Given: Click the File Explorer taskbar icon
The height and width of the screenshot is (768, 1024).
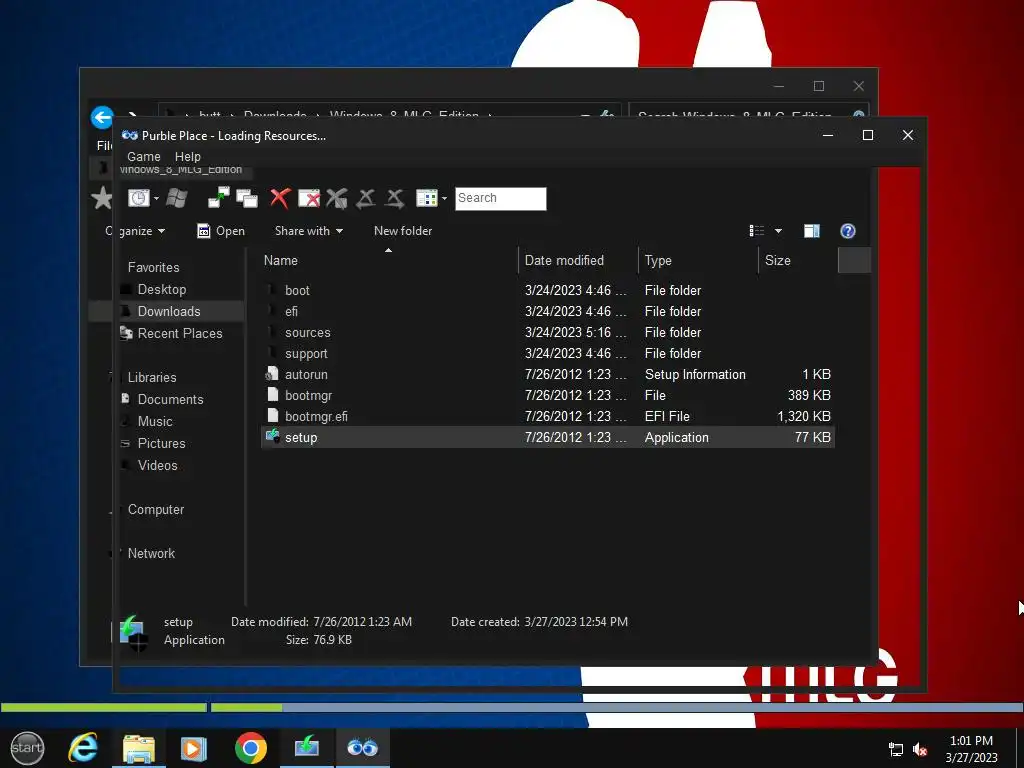Looking at the screenshot, I should pos(139,748).
